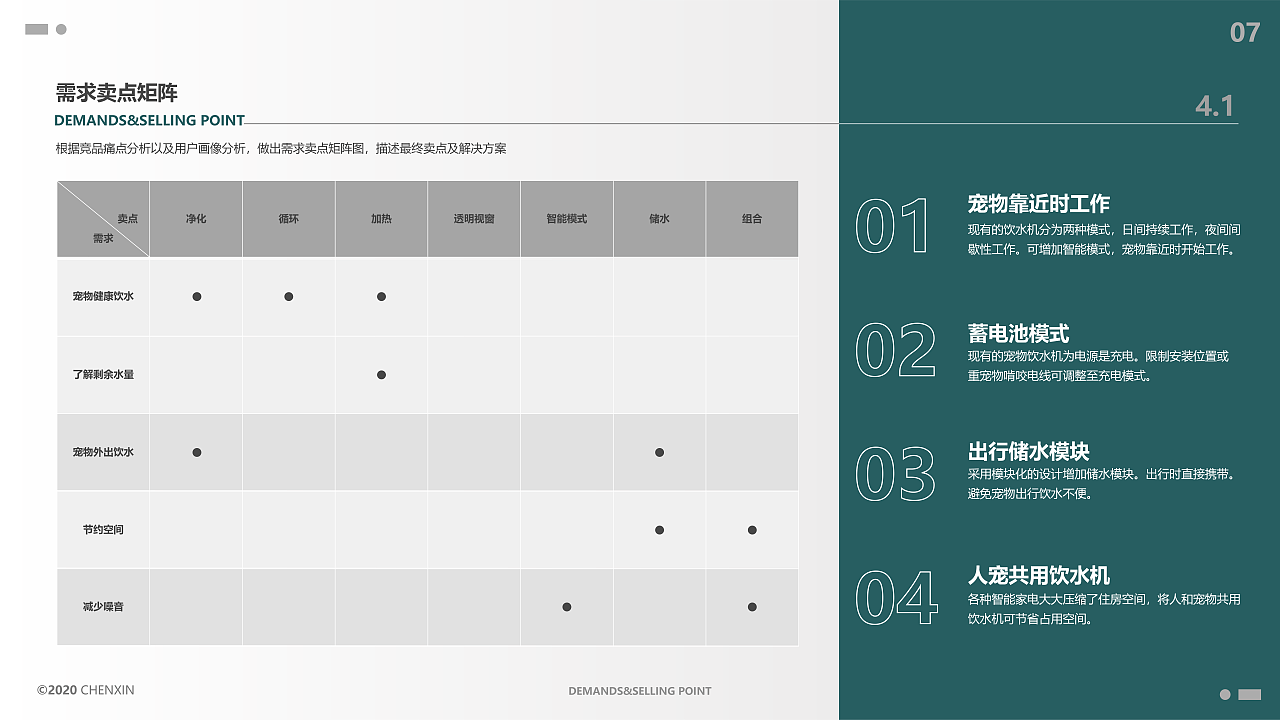Select the 减少噪音 row label
Viewport: 1280px width, 720px height.
(x=103, y=607)
